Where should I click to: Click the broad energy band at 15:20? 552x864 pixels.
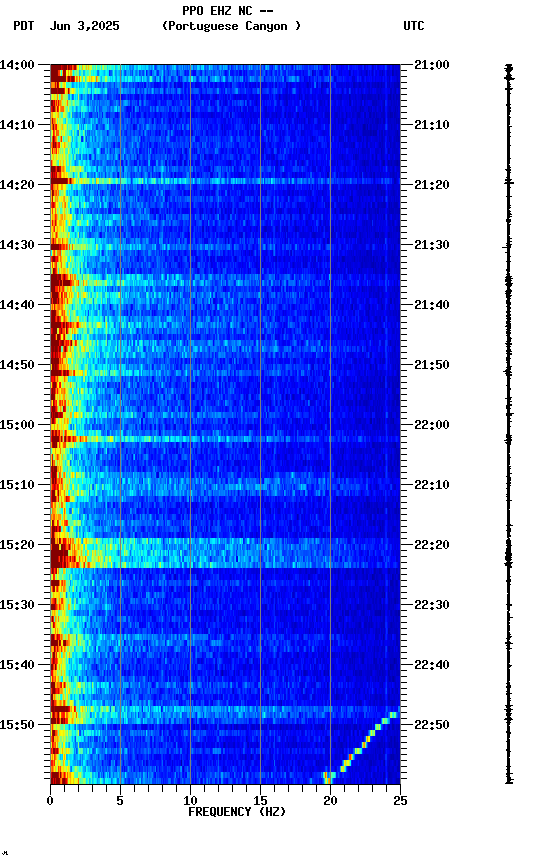tap(225, 553)
